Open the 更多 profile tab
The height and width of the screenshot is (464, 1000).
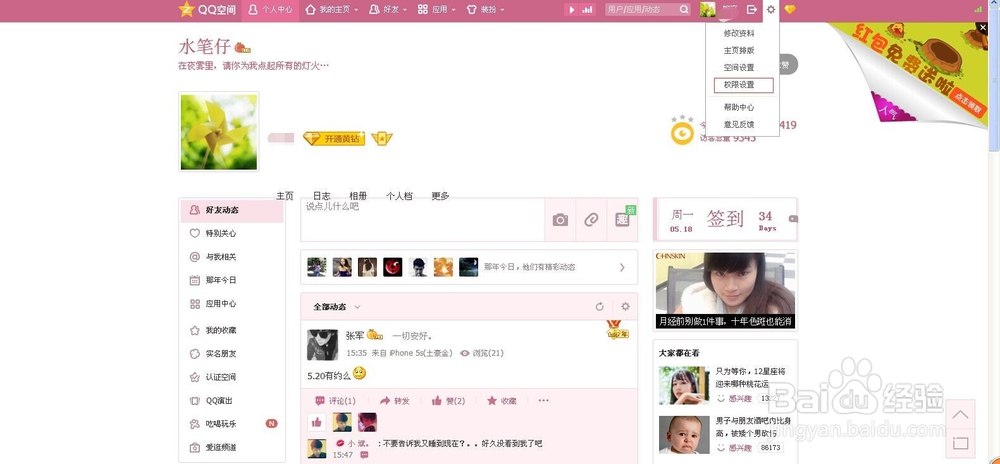440,196
